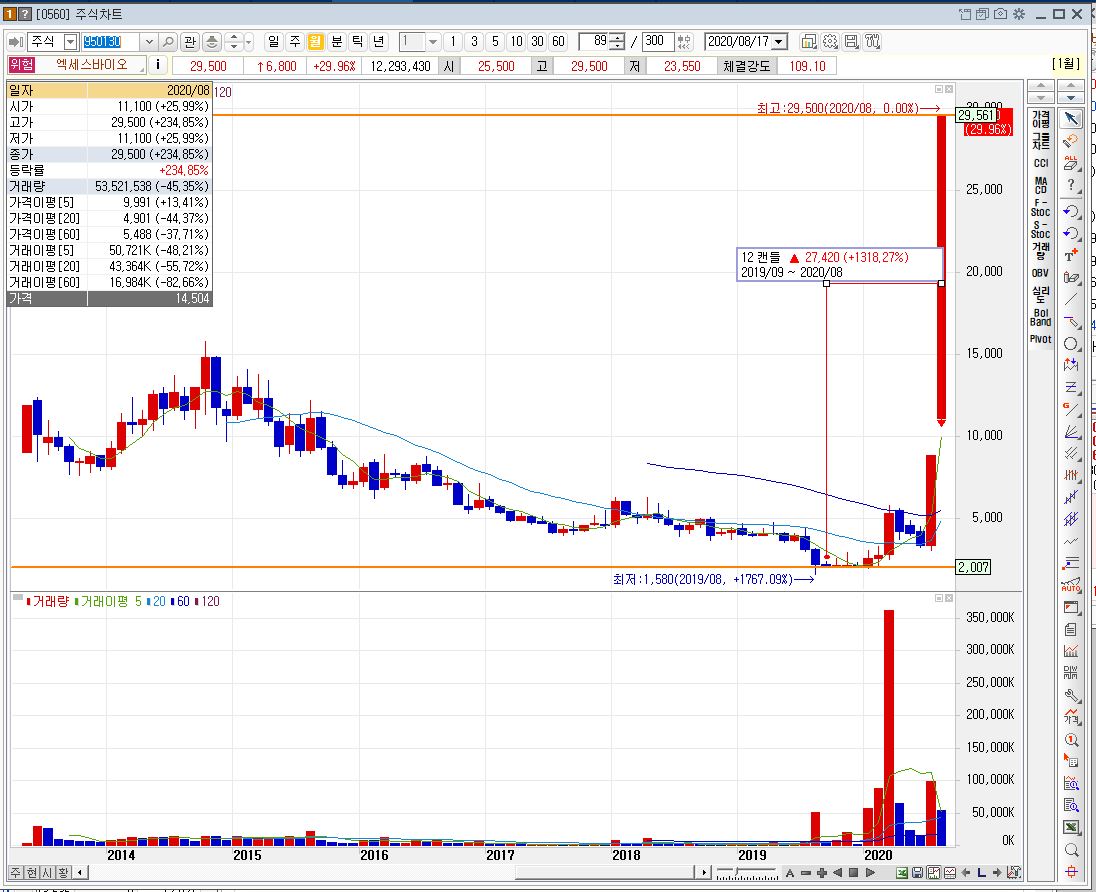Select the arrow pointer tool

(1071, 118)
